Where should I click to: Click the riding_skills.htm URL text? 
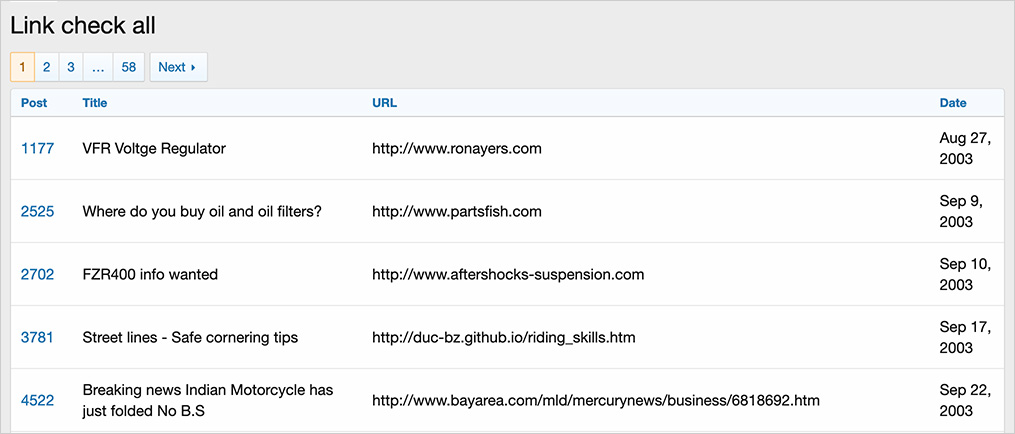coord(503,338)
